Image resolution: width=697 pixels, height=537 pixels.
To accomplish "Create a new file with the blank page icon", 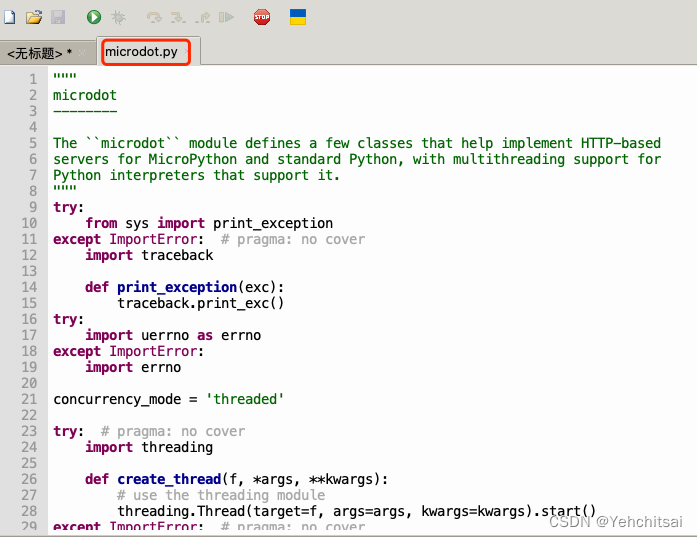I will (x=10, y=17).
